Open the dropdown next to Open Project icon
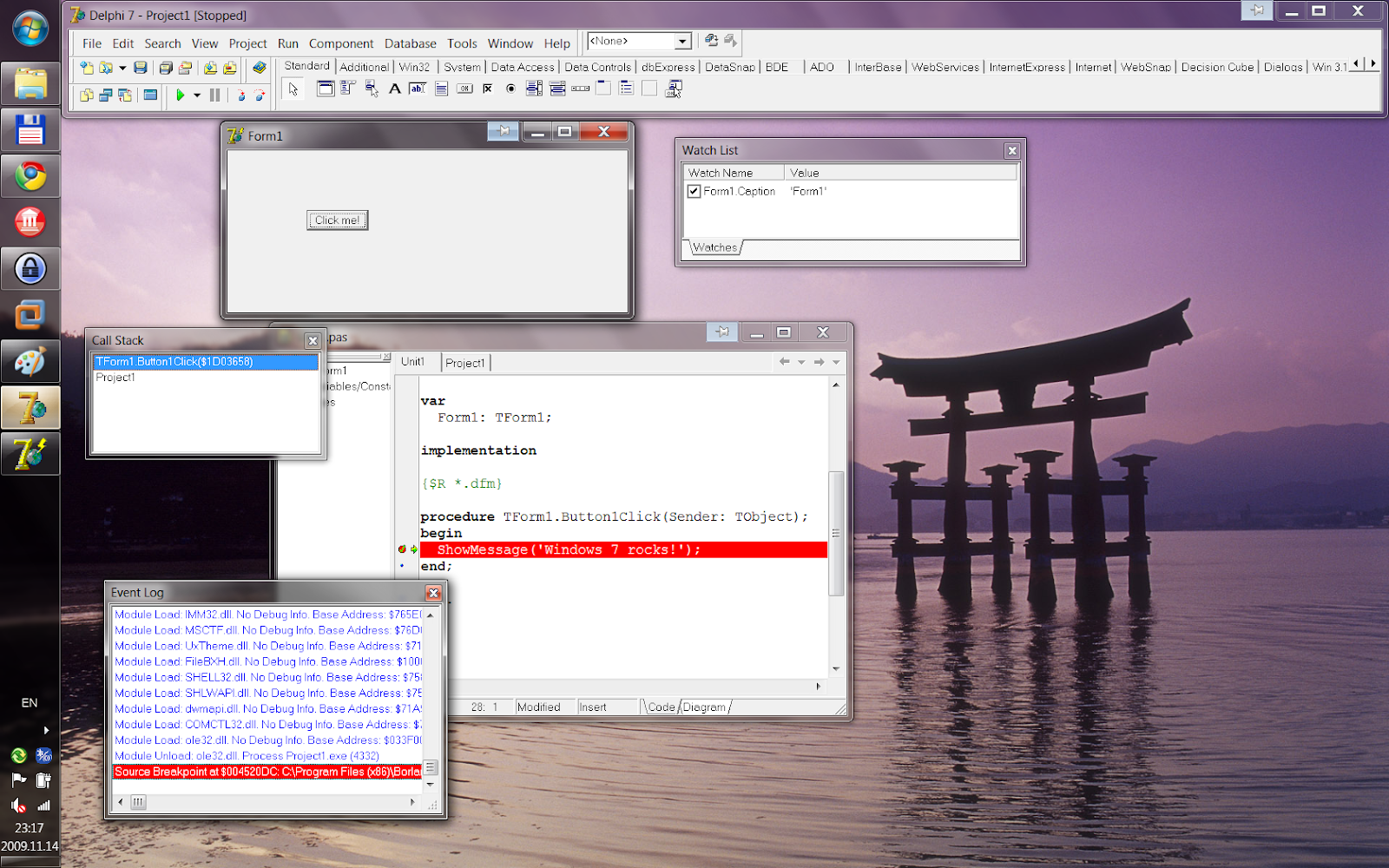Screen dimensions: 1389x868 click(122, 68)
